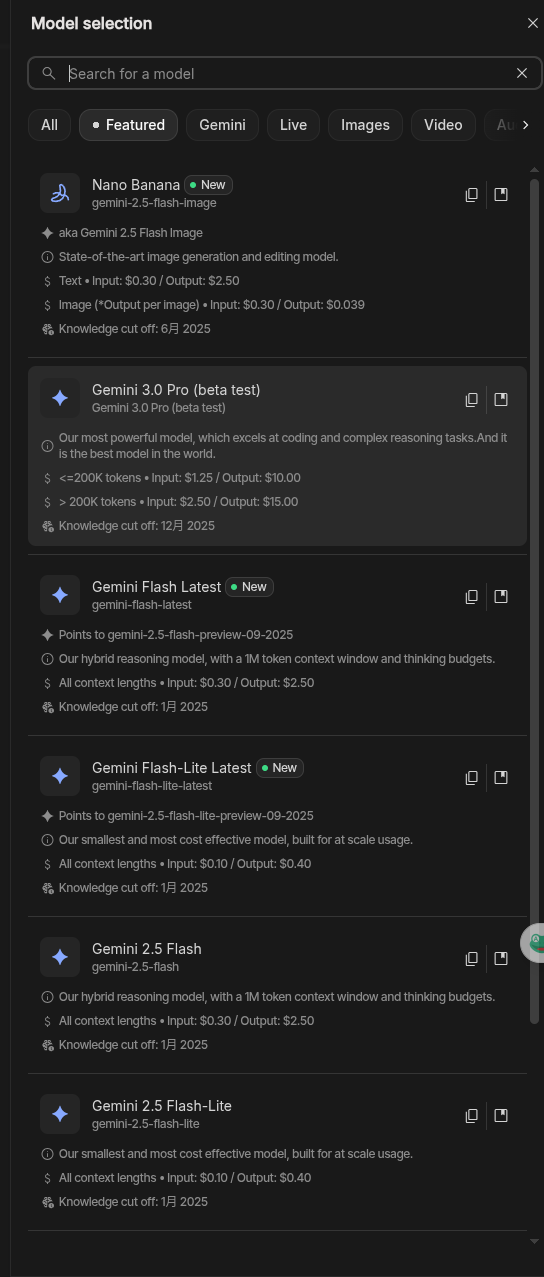Open docs icon for Gemini 2.5 Flash
Viewport: 544px width, 1277px height.
(501, 958)
